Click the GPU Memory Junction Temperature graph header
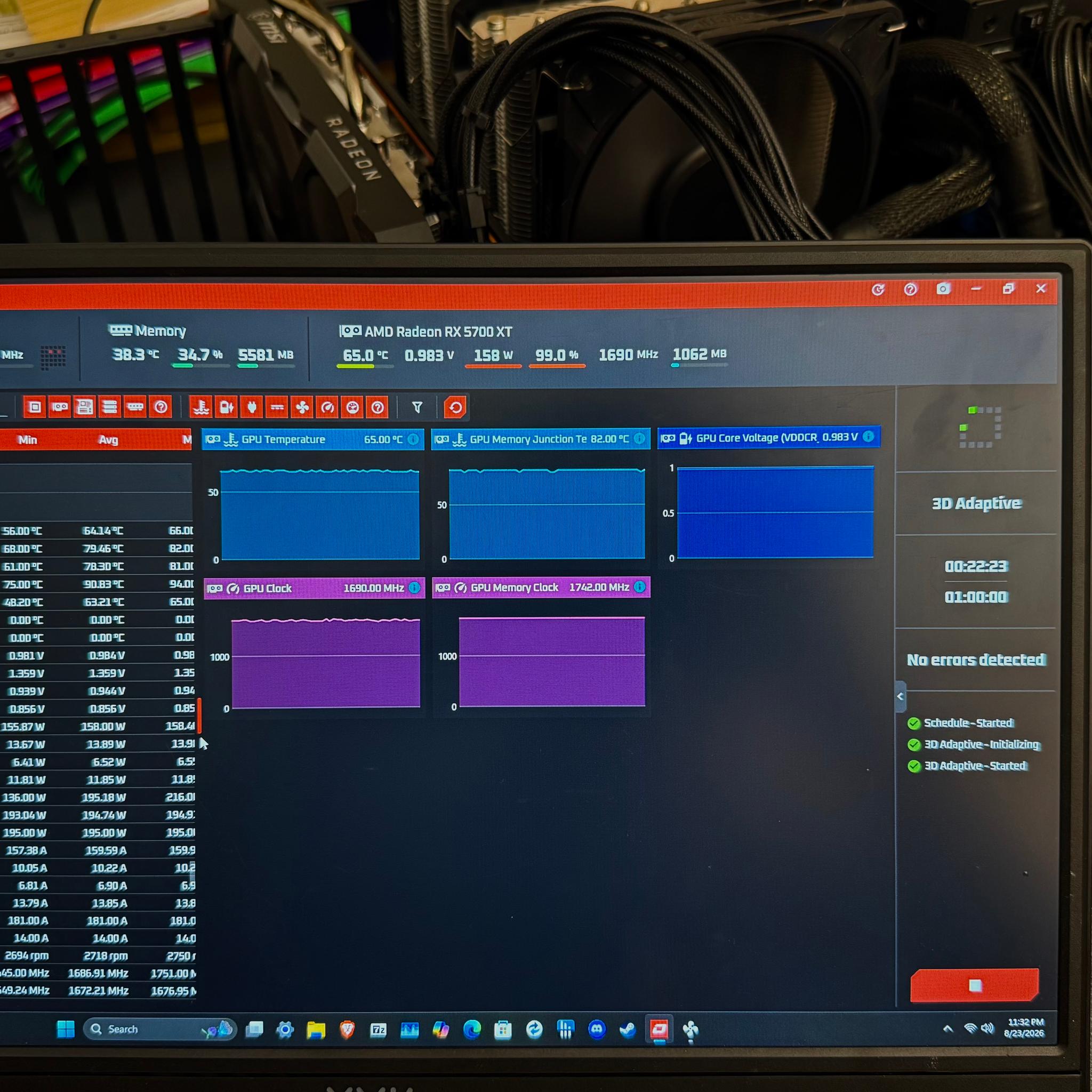 pyautogui.click(x=540, y=439)
